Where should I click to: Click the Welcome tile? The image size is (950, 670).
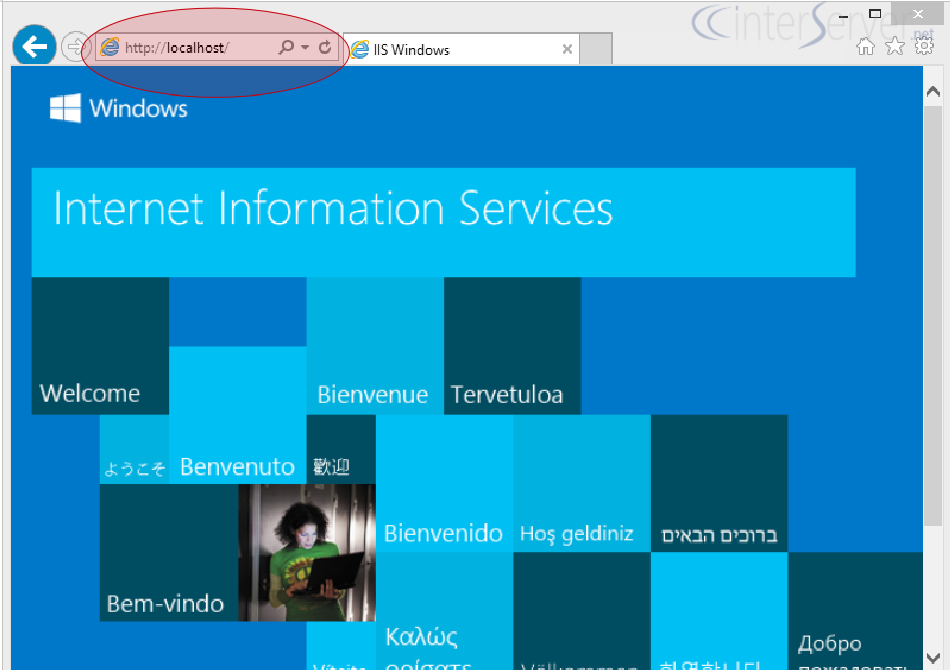100,346
